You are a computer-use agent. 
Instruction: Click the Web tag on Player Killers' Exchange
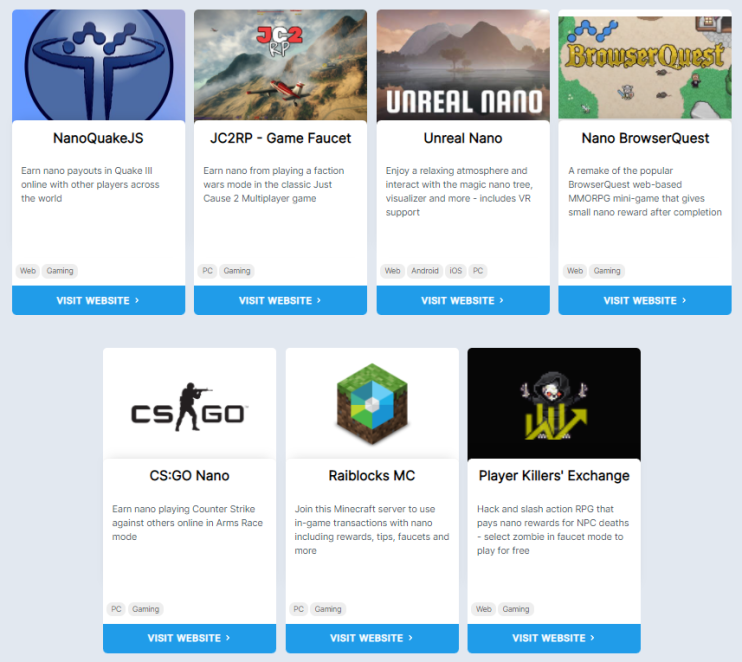point(483,609)
